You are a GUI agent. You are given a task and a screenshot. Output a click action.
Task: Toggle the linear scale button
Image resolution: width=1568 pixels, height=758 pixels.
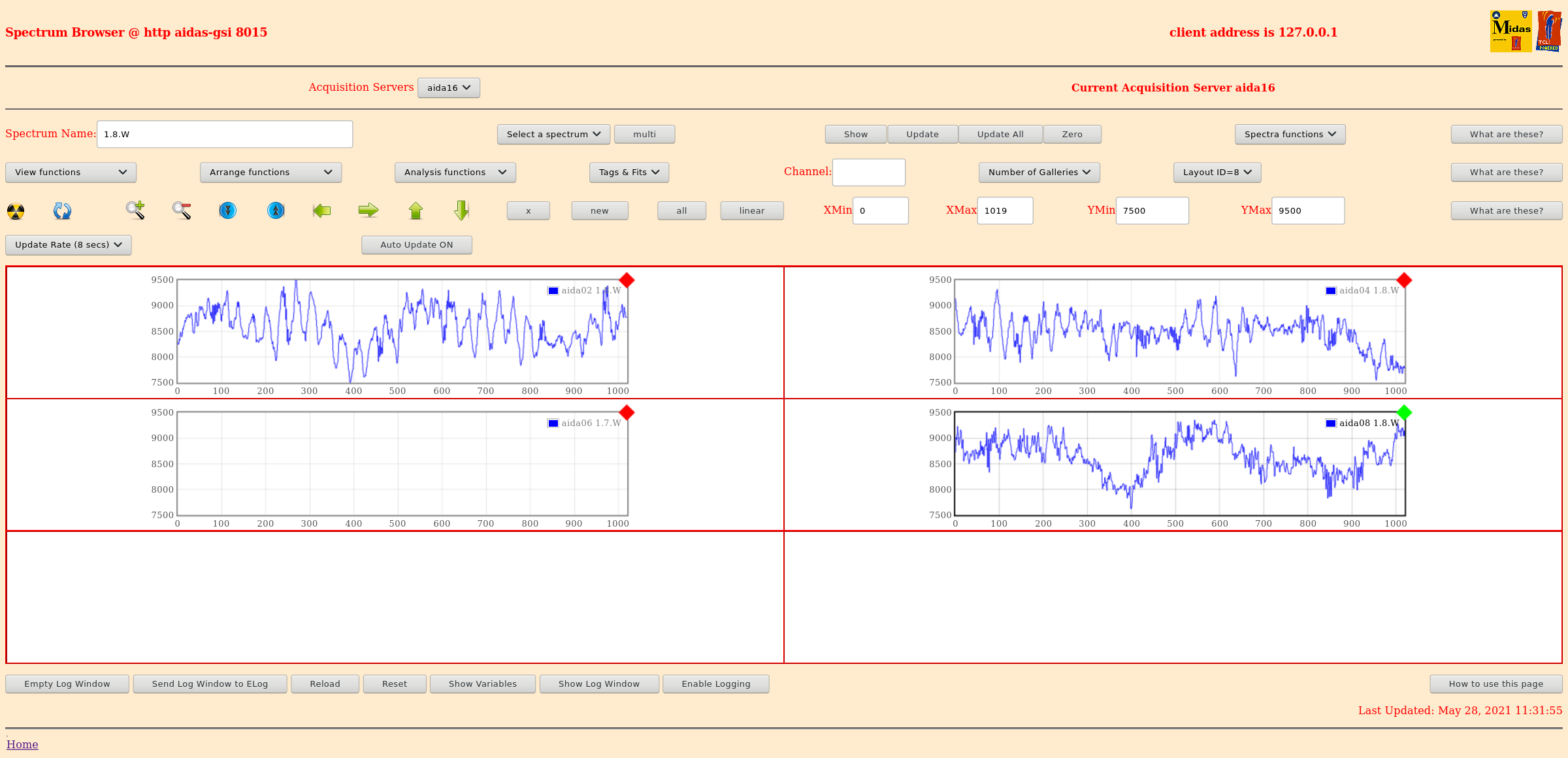point(751,211)
